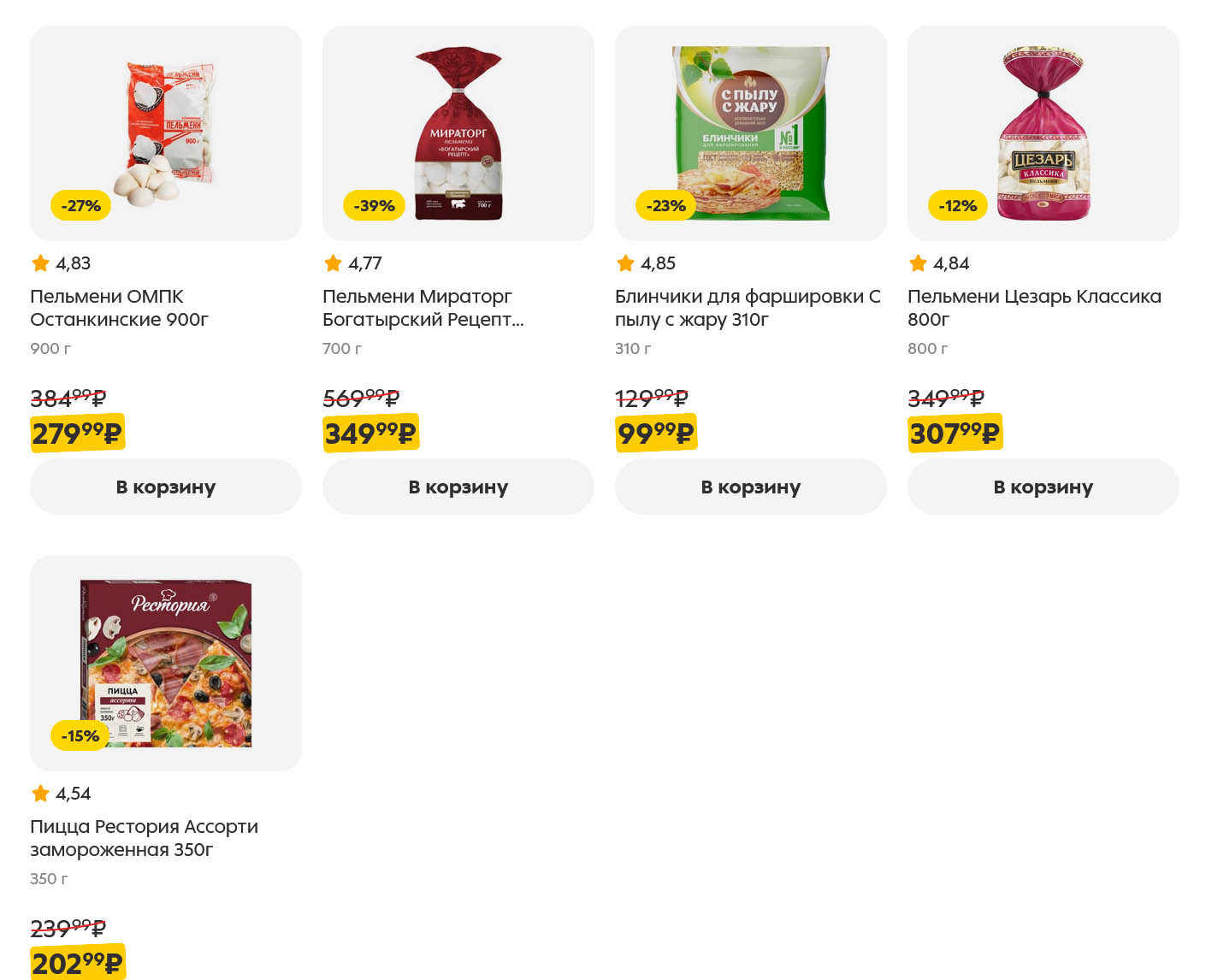Click the star icon beside rating 4,54

click(40, 794)
